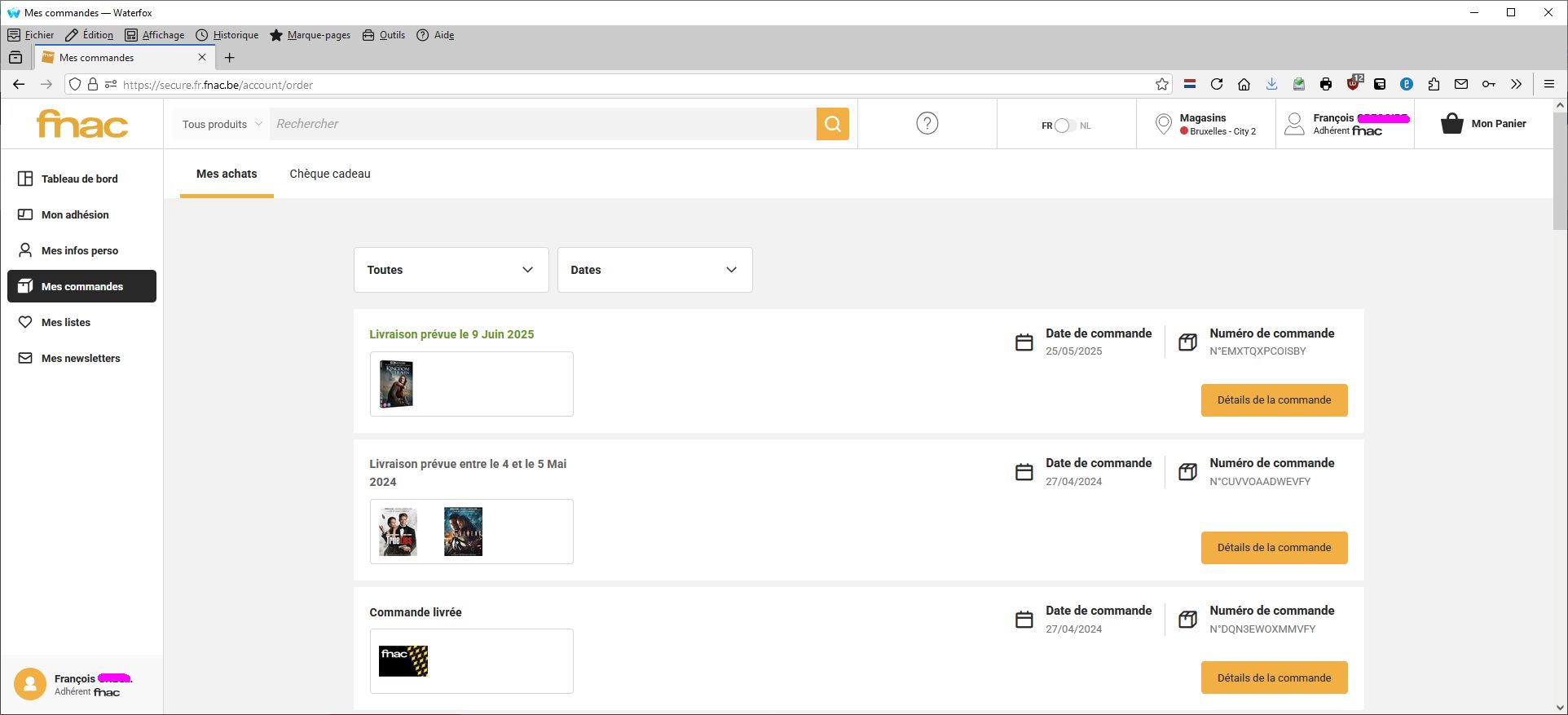Reload the page with the refresh icon
The width and height of the screenshot is (1568, 715).
tap(1217, 84)
